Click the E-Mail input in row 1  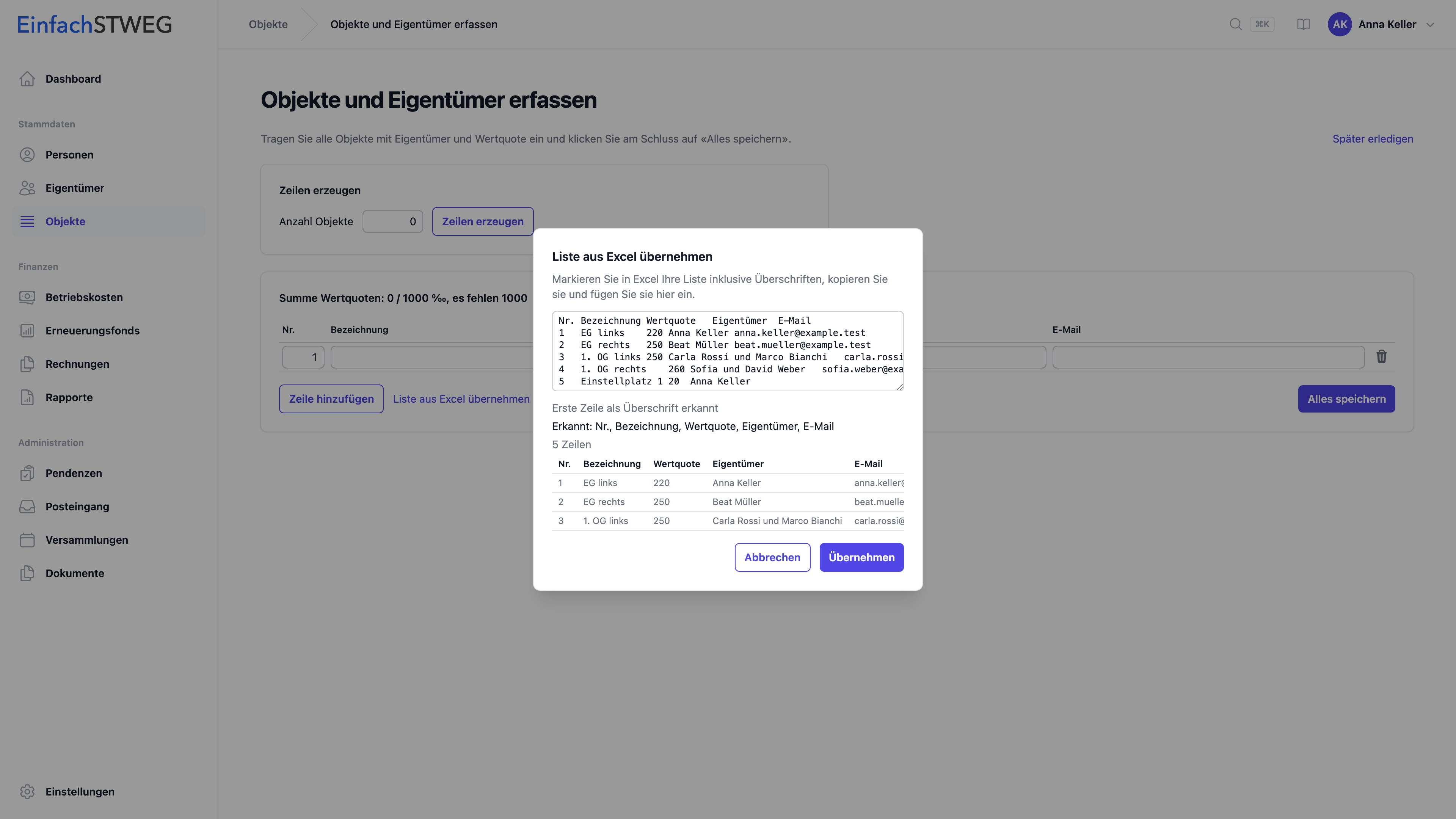pos(1208,357)
